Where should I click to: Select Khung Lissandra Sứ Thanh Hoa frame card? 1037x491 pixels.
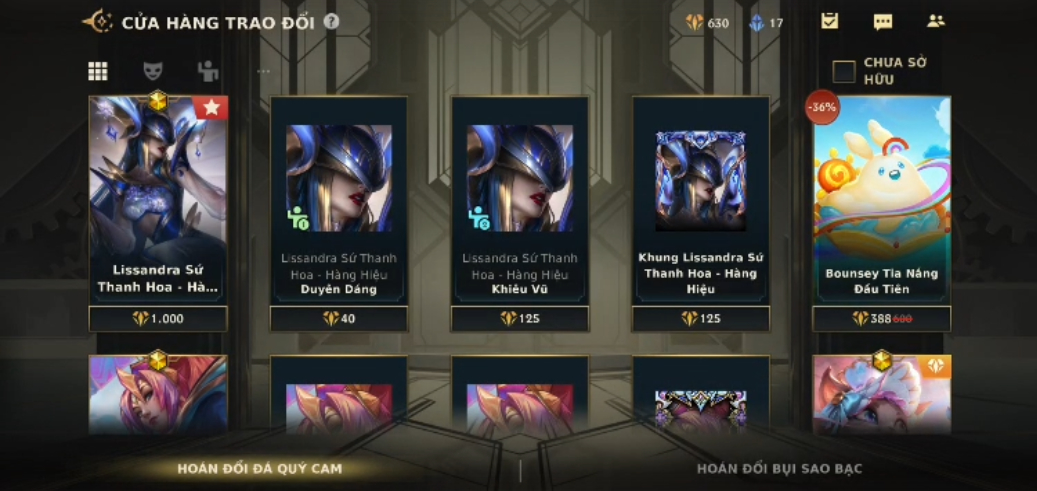tap(701, 201)
